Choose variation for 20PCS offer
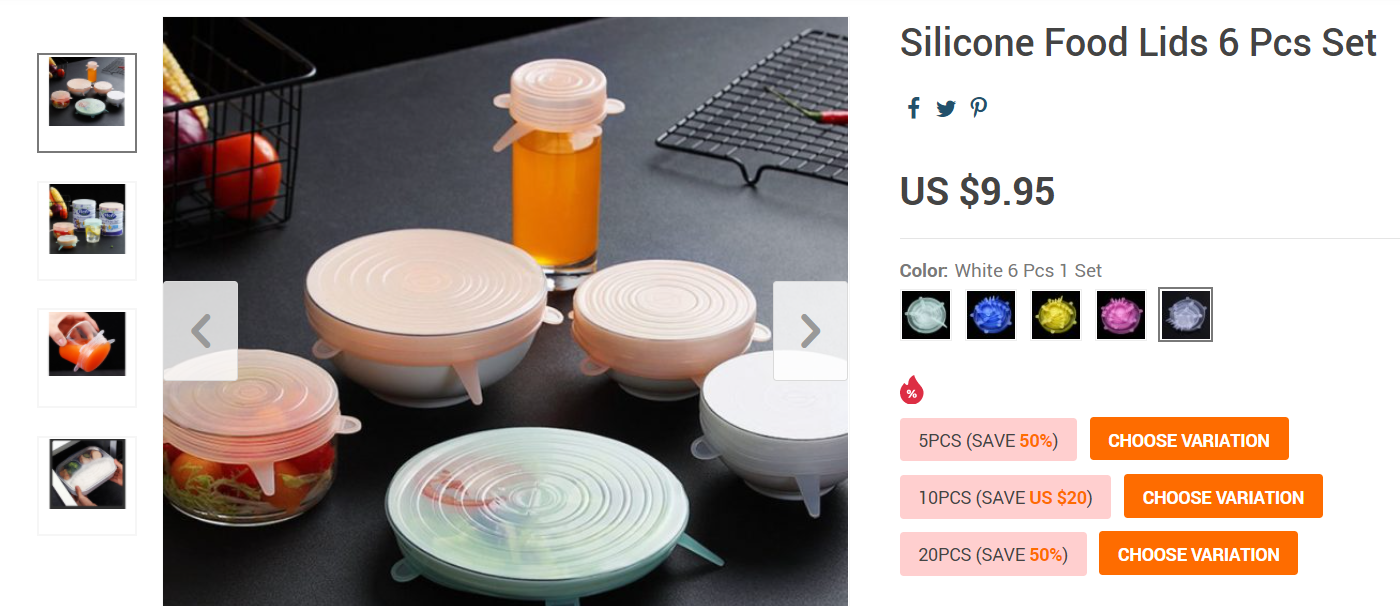The width and height of the screenshot is (1400, 606). 1198,554
